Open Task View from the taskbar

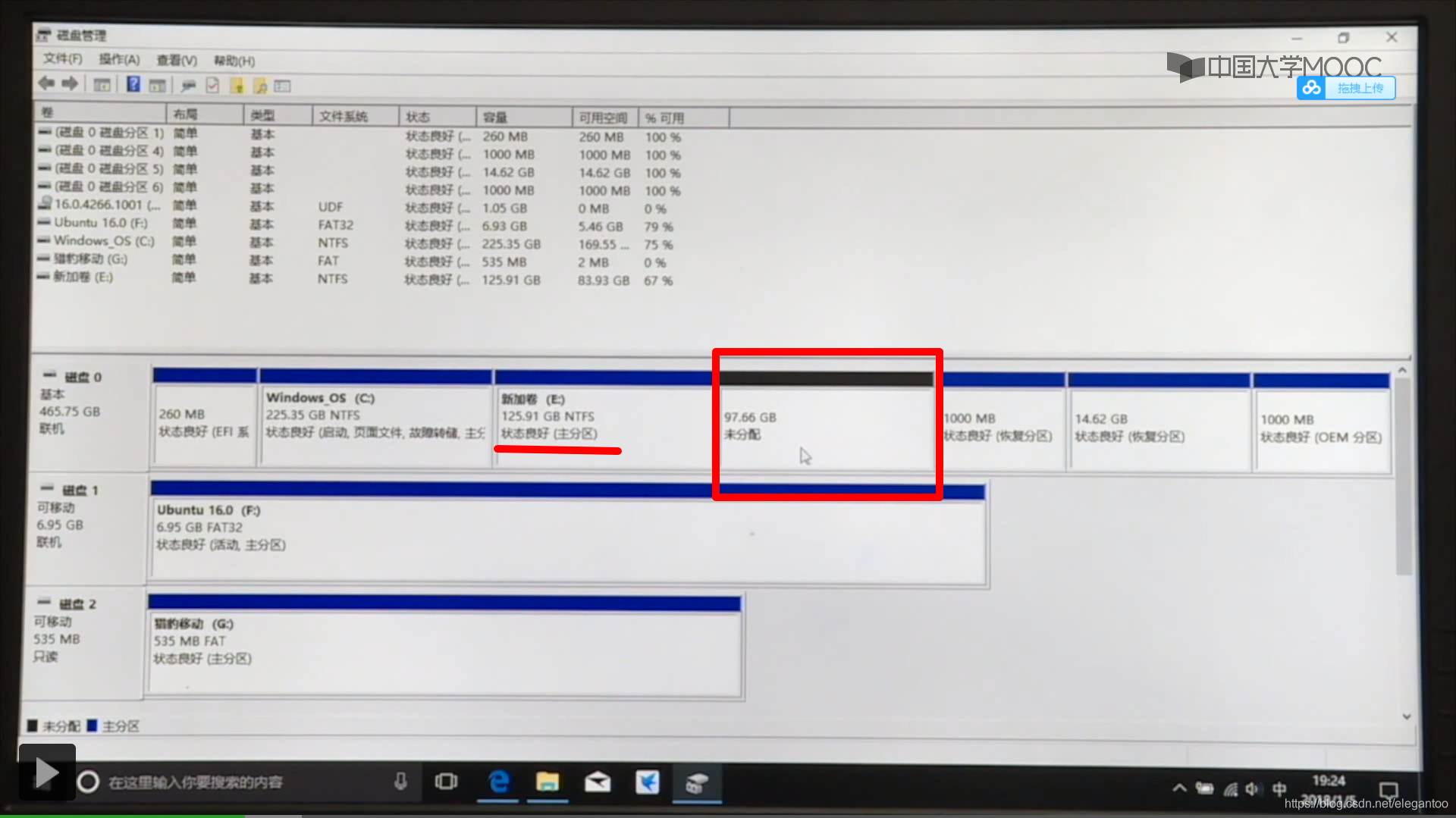click(446, 782)
